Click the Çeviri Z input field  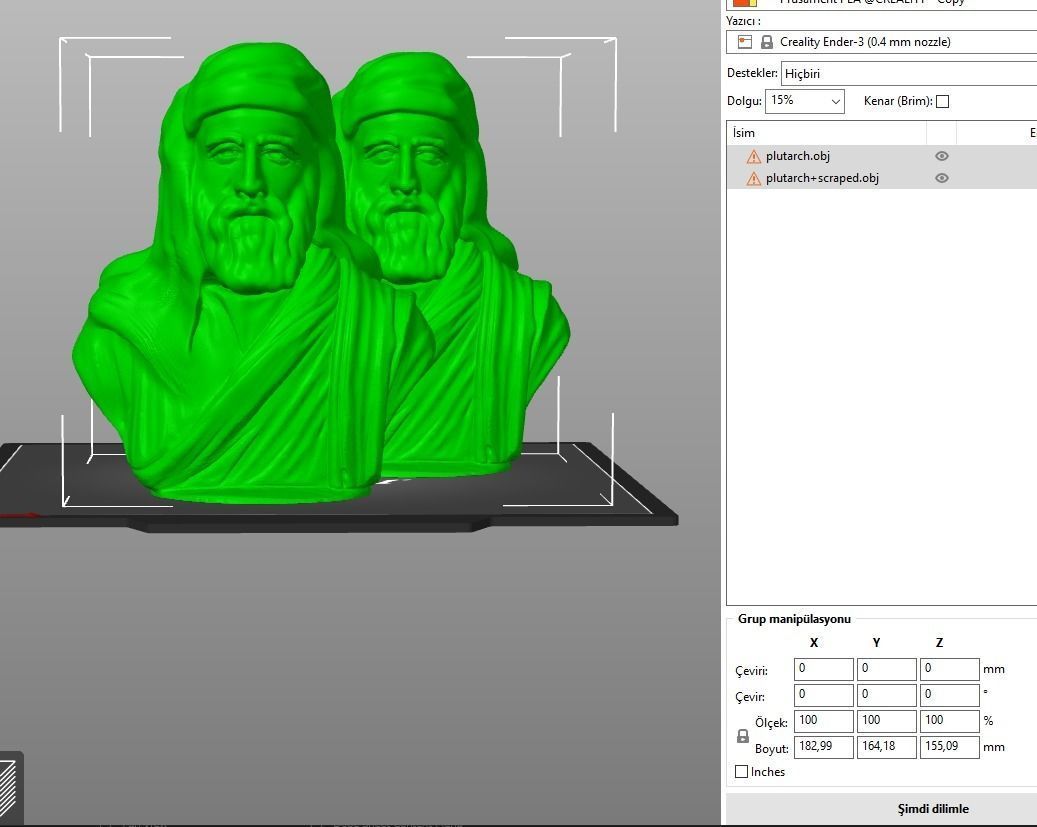(x=949, y=669)
